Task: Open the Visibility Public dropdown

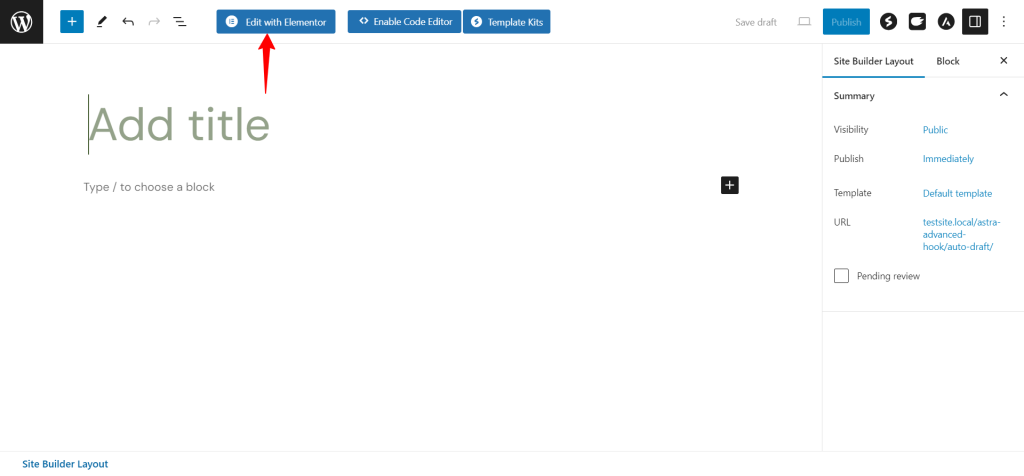Action: [x=935, y=130]
